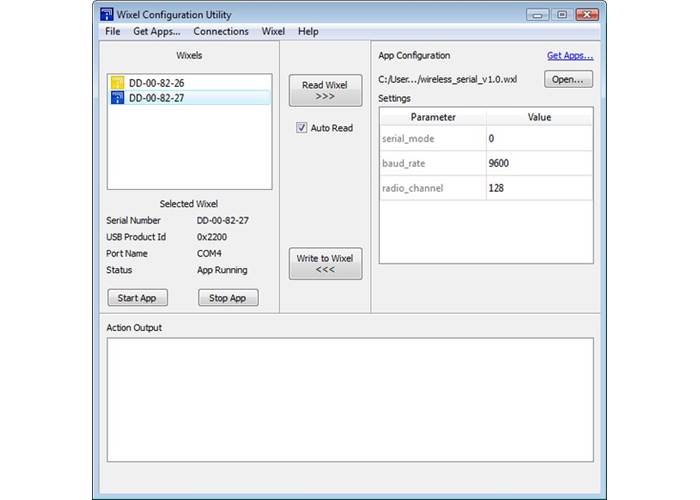The image size is (700, 500).
Task: Open the File menu
Action: click(x=112, y=31)
